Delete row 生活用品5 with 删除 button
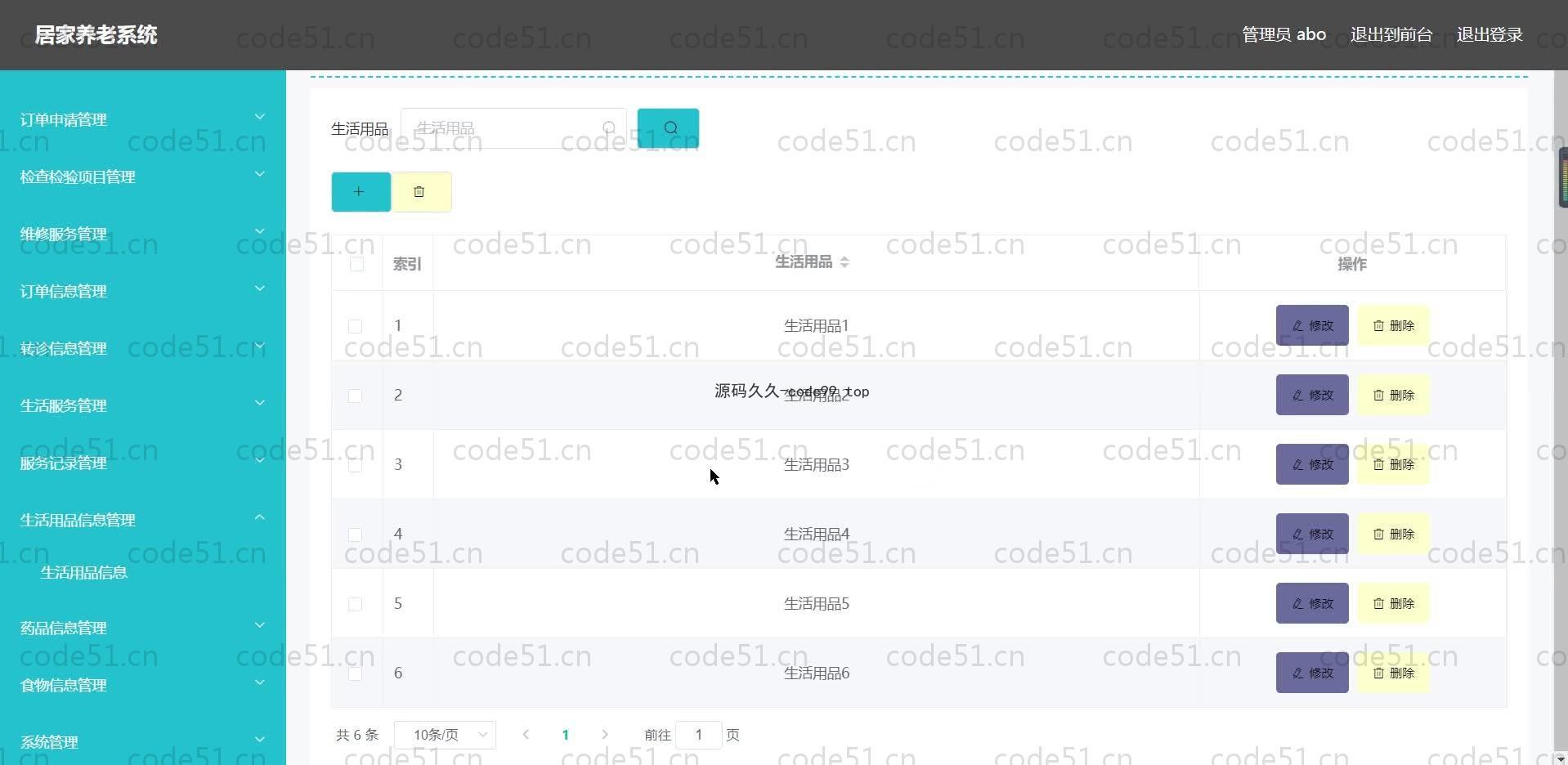Screen dimensions: 1568x765 (1393, 603)
